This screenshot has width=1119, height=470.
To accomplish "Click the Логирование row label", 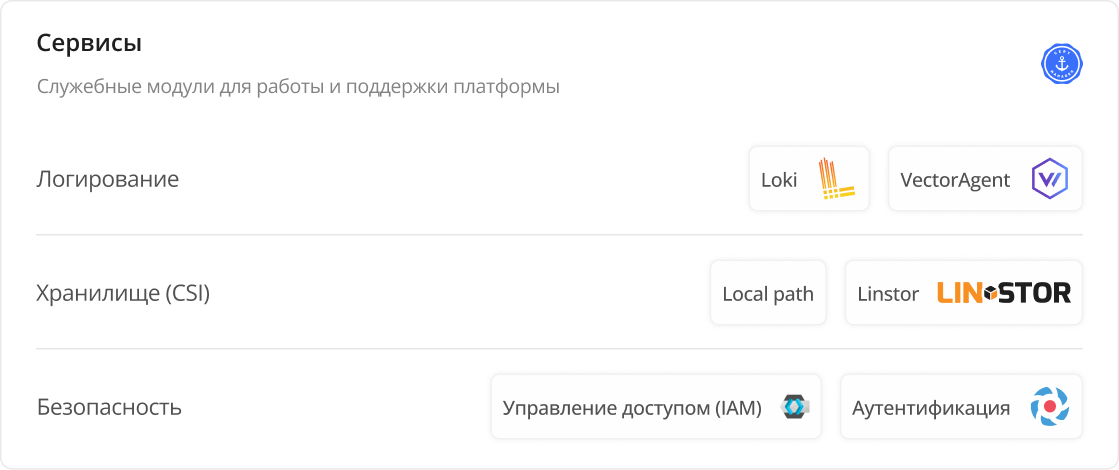I will click(108, 180).
